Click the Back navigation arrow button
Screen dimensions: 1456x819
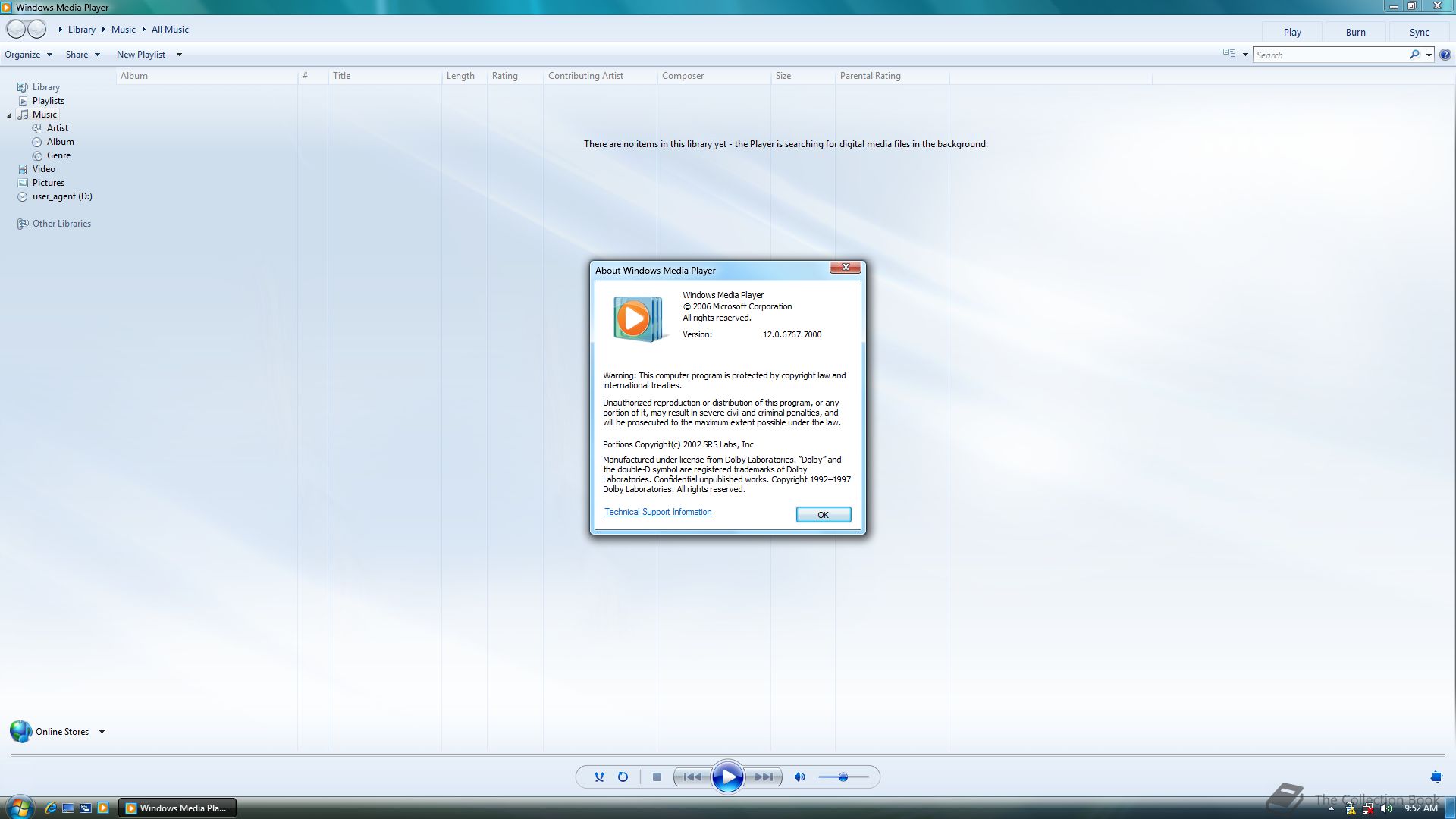[16, 30]
